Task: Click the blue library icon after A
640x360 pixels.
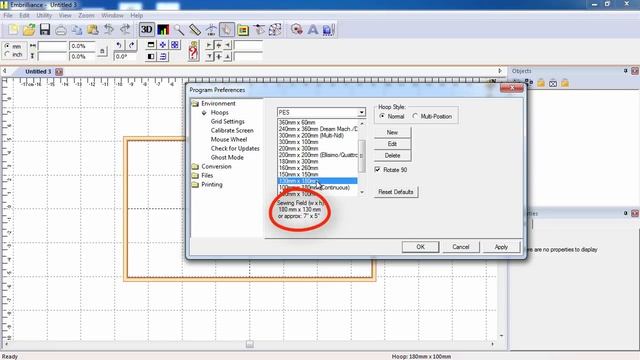Action: tap(329, 29)
